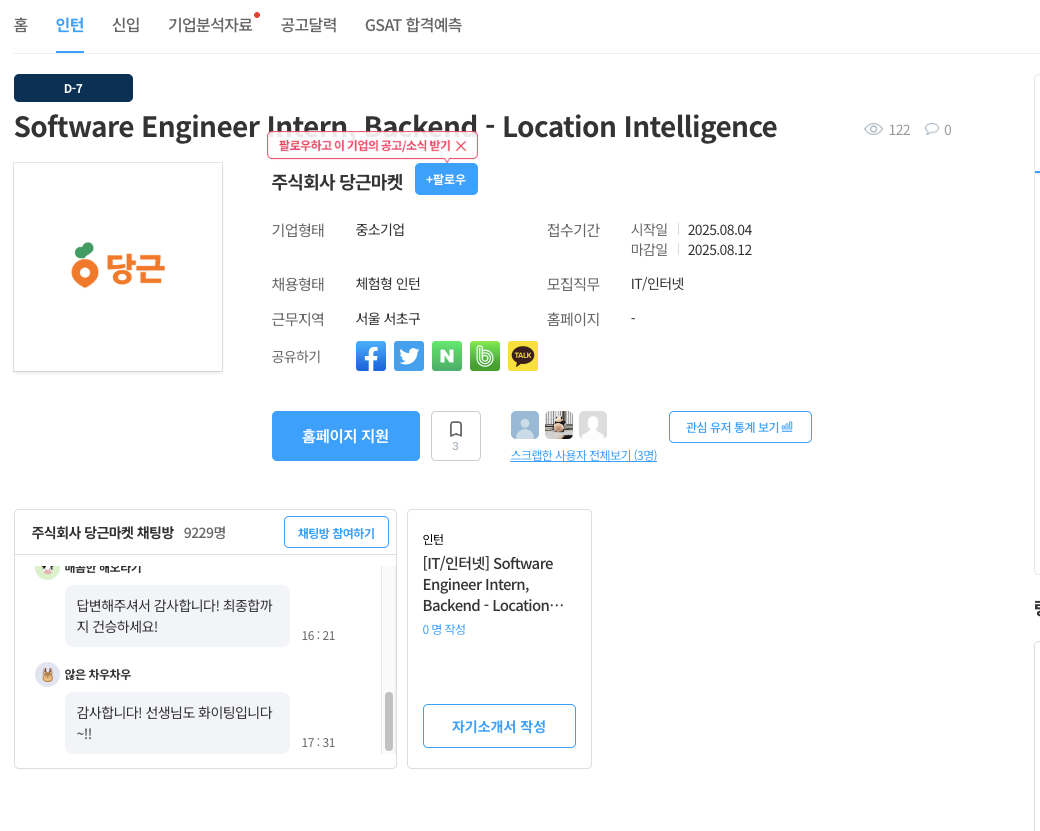Share via Naver blog icon
Viewport: 1040px width, 831px height.
pos(447,356)
